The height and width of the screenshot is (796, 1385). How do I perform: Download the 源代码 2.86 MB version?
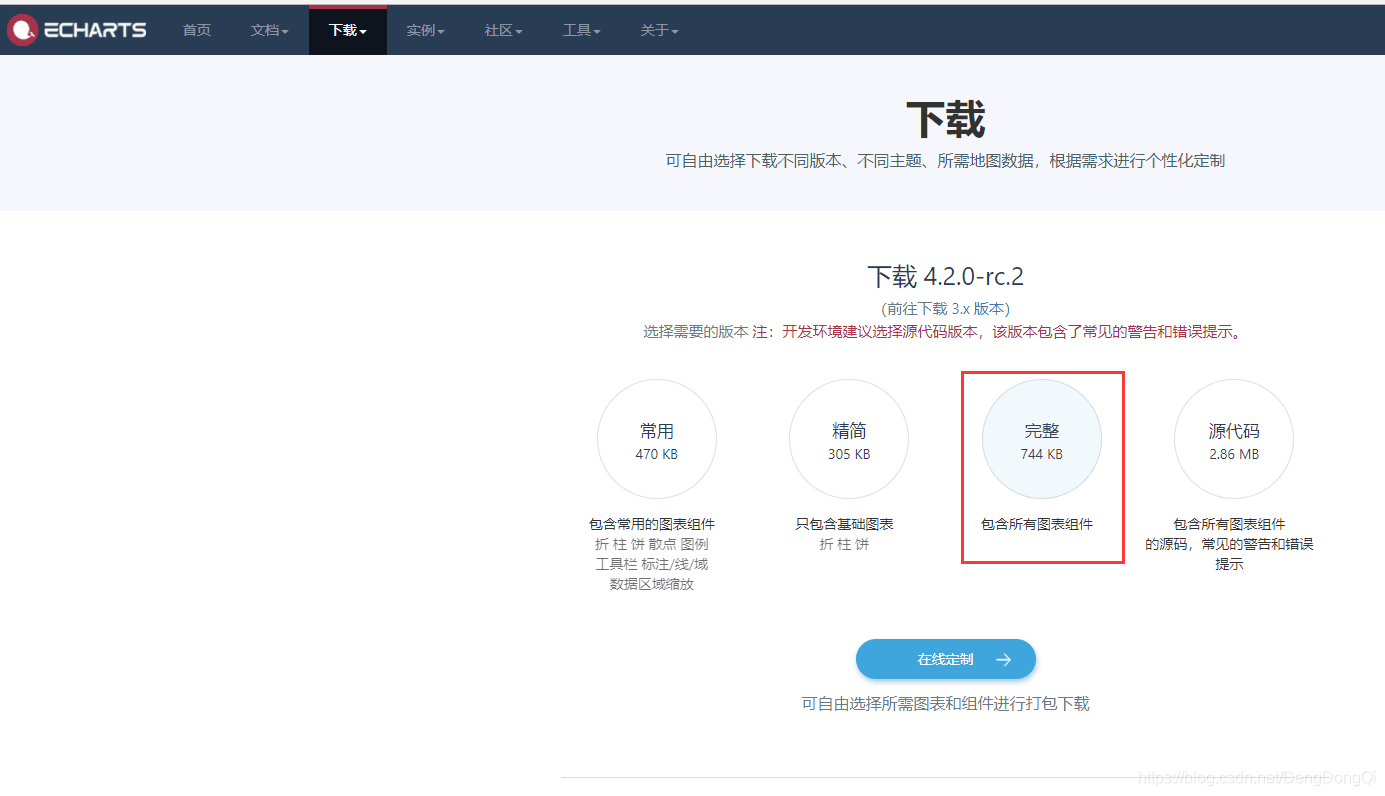[1234, 439]
